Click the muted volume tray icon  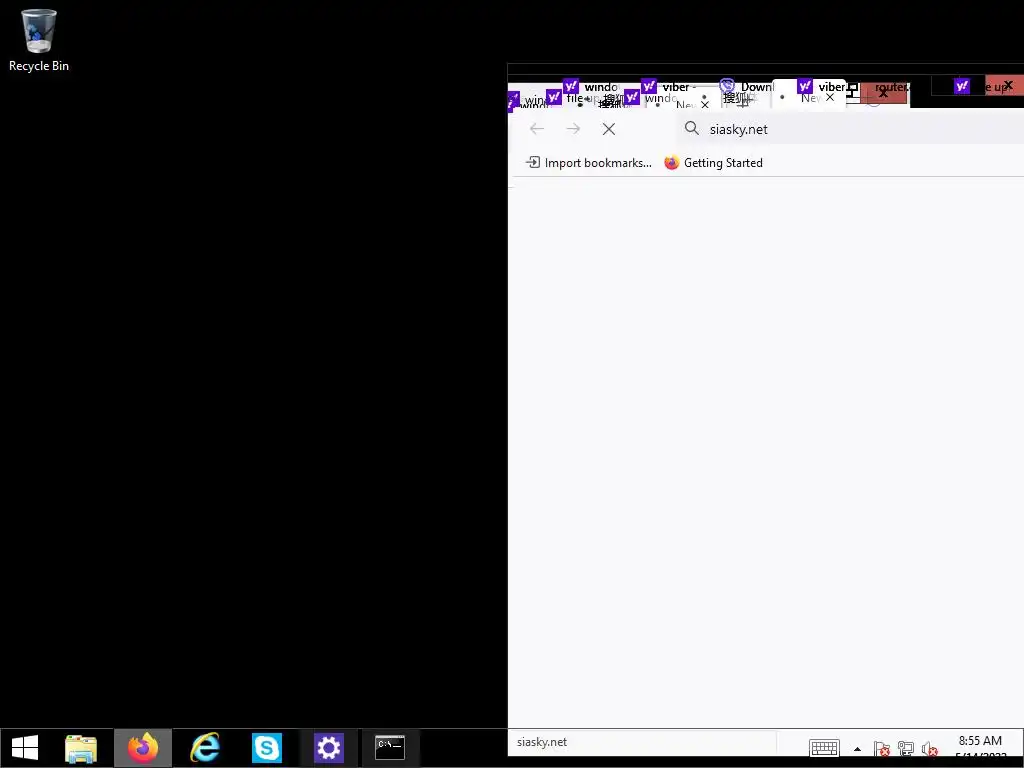pos(929,748)
